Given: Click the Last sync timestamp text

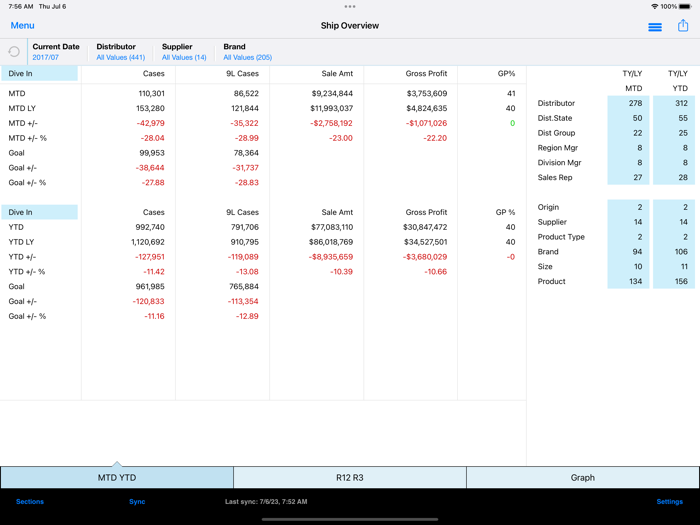Looking at the screenshot, I should click(x=266, y=502).
